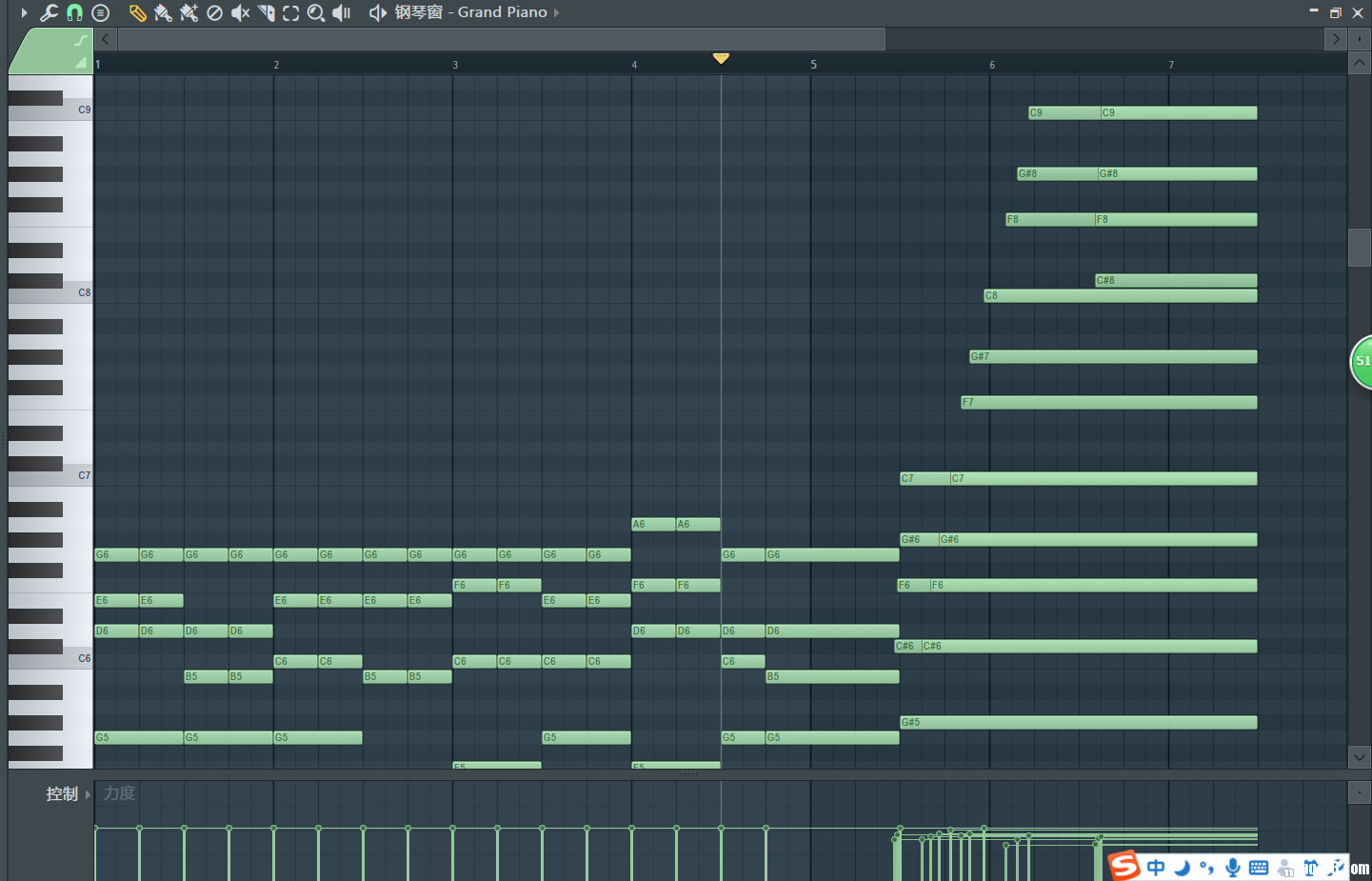
Task: Toggle the moon half-width icon
Action: pos(1182,867)
